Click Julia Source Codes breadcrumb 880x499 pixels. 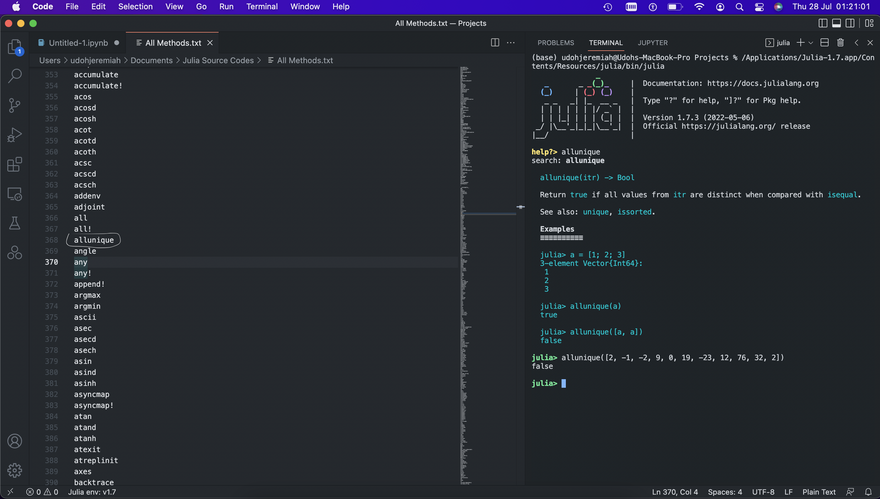point(218,61)
